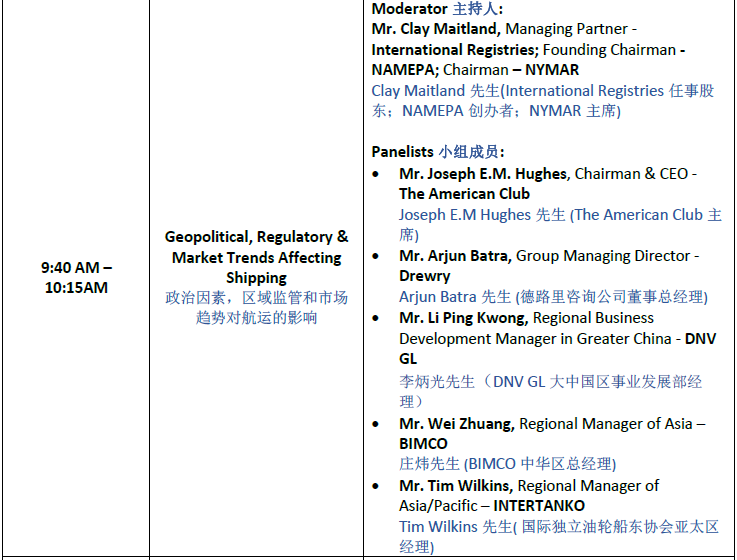
Task: Click the text 'NAMEPA; Chairman – NYMAR'
Action: (x=475, y=70)
